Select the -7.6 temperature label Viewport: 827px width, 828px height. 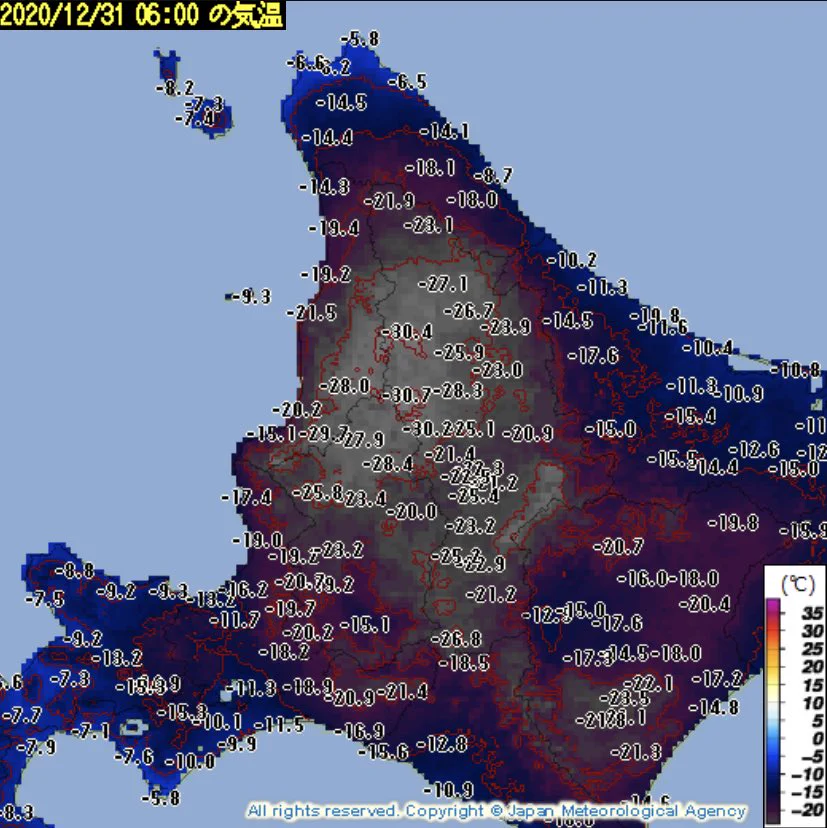tap(134, 757)
